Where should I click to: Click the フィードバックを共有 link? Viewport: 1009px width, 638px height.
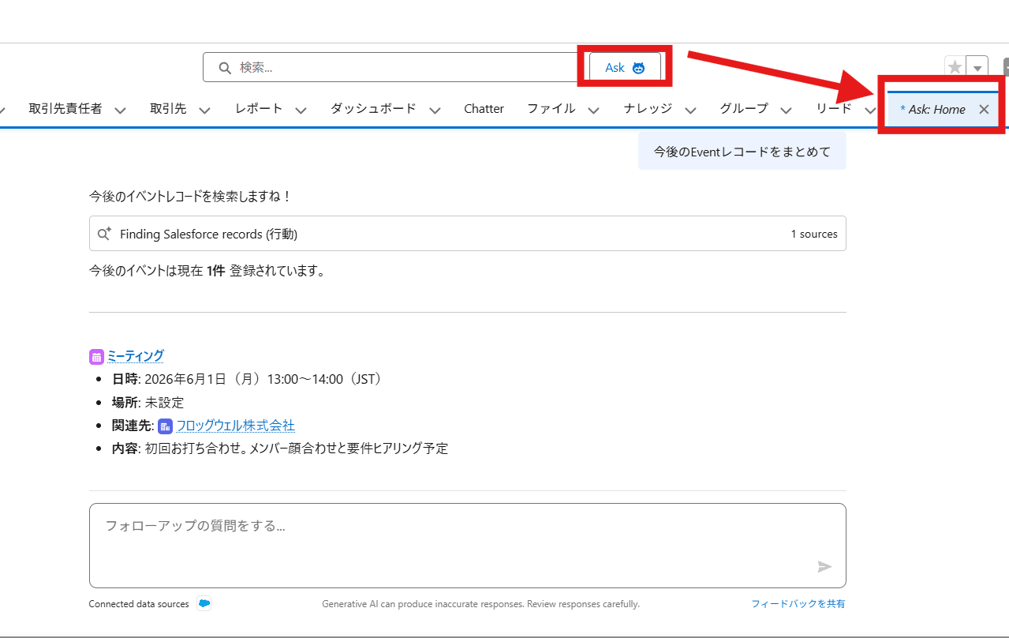point(798,604)
